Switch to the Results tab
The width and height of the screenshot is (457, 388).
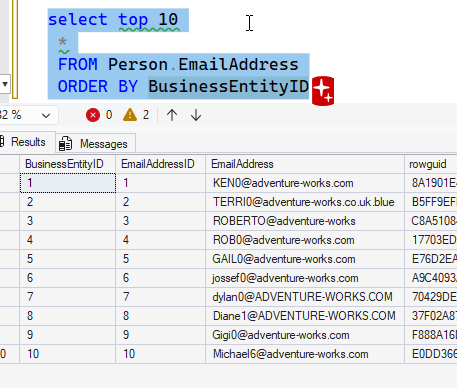click(x=27, y=142)
